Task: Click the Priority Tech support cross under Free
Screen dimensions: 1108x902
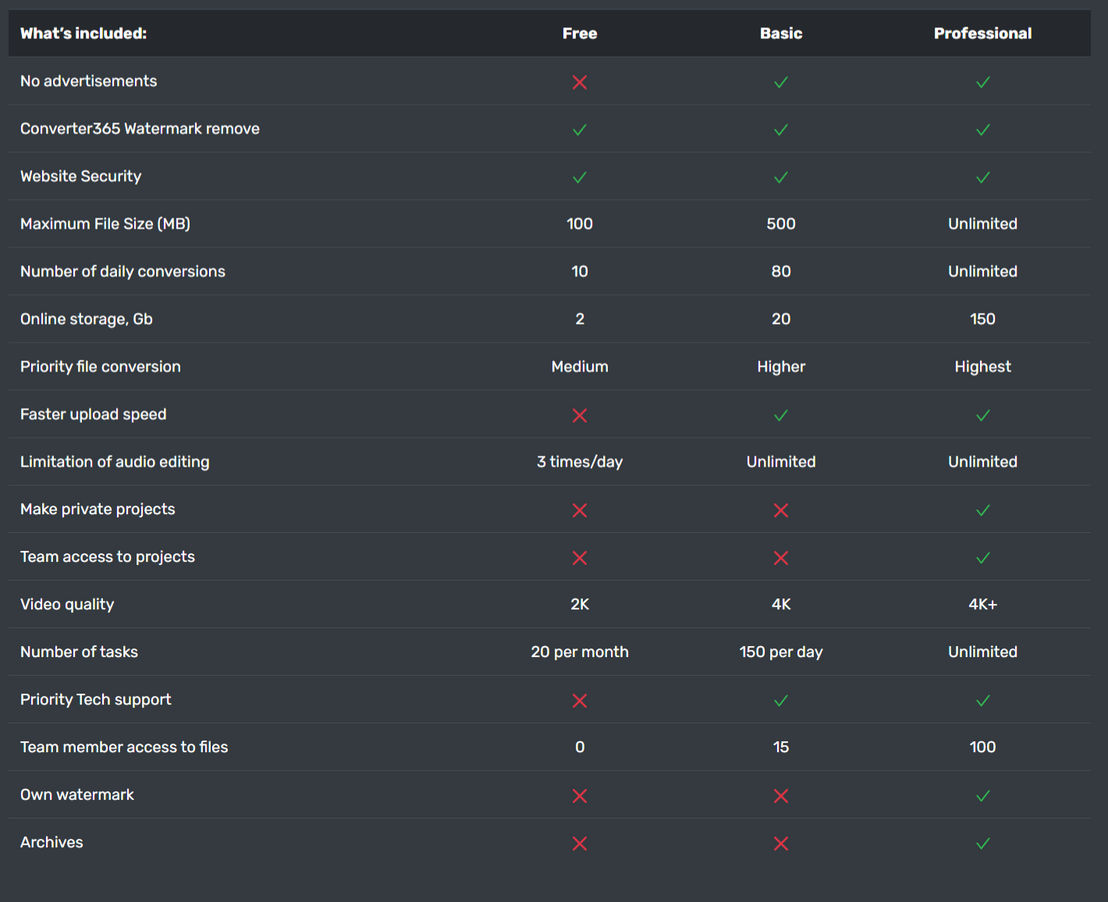Action: pos(579,701)
